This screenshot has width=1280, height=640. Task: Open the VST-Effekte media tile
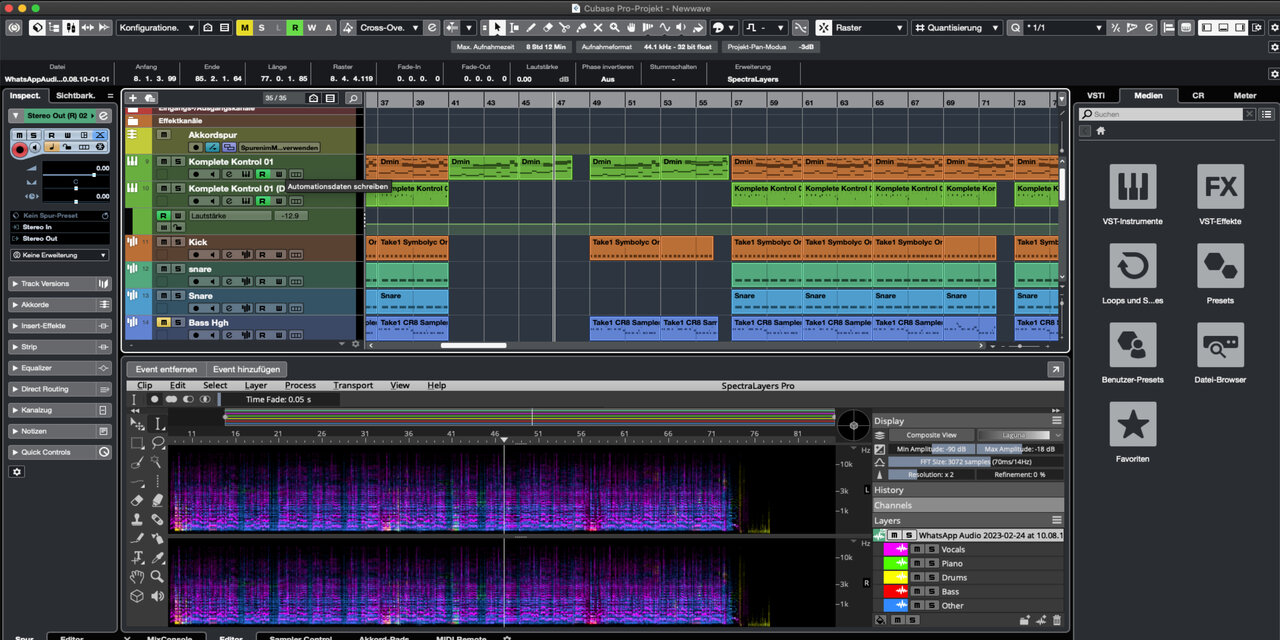pos(1220,187)
